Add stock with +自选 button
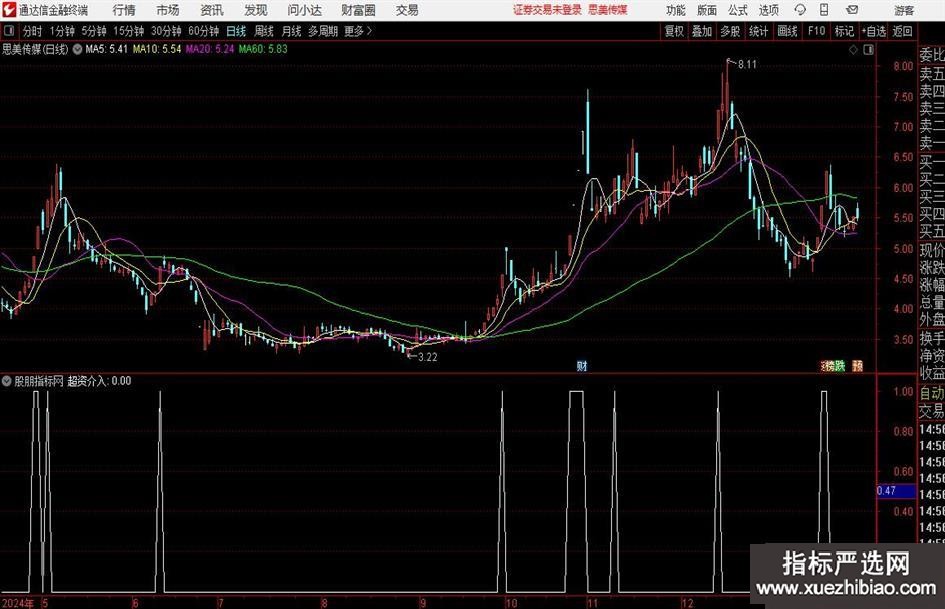 tap(874, 31)
